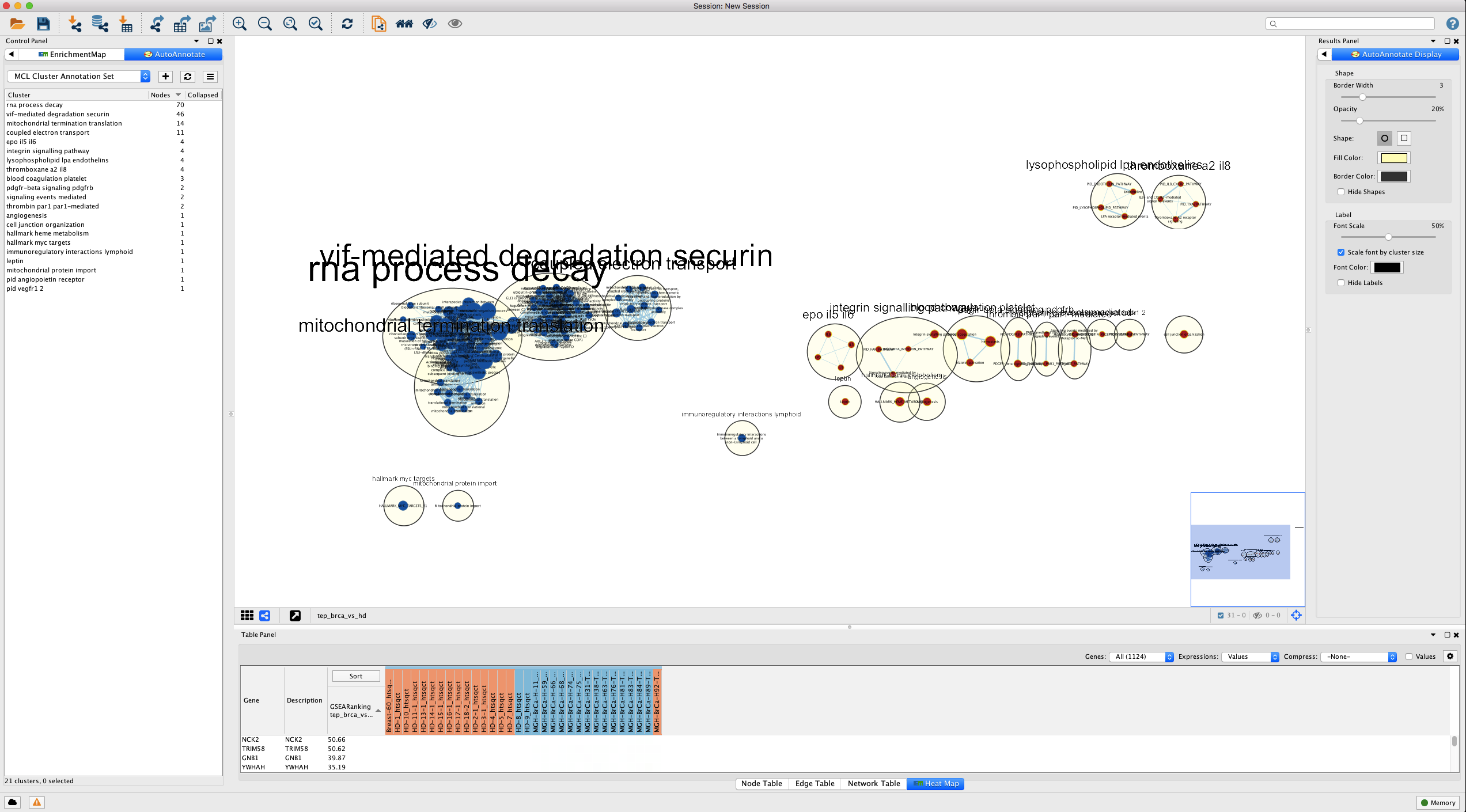1466x812 pixels.
Task: Click the Memory status button
Action: pyautogui.click(x=1438, y=802)
